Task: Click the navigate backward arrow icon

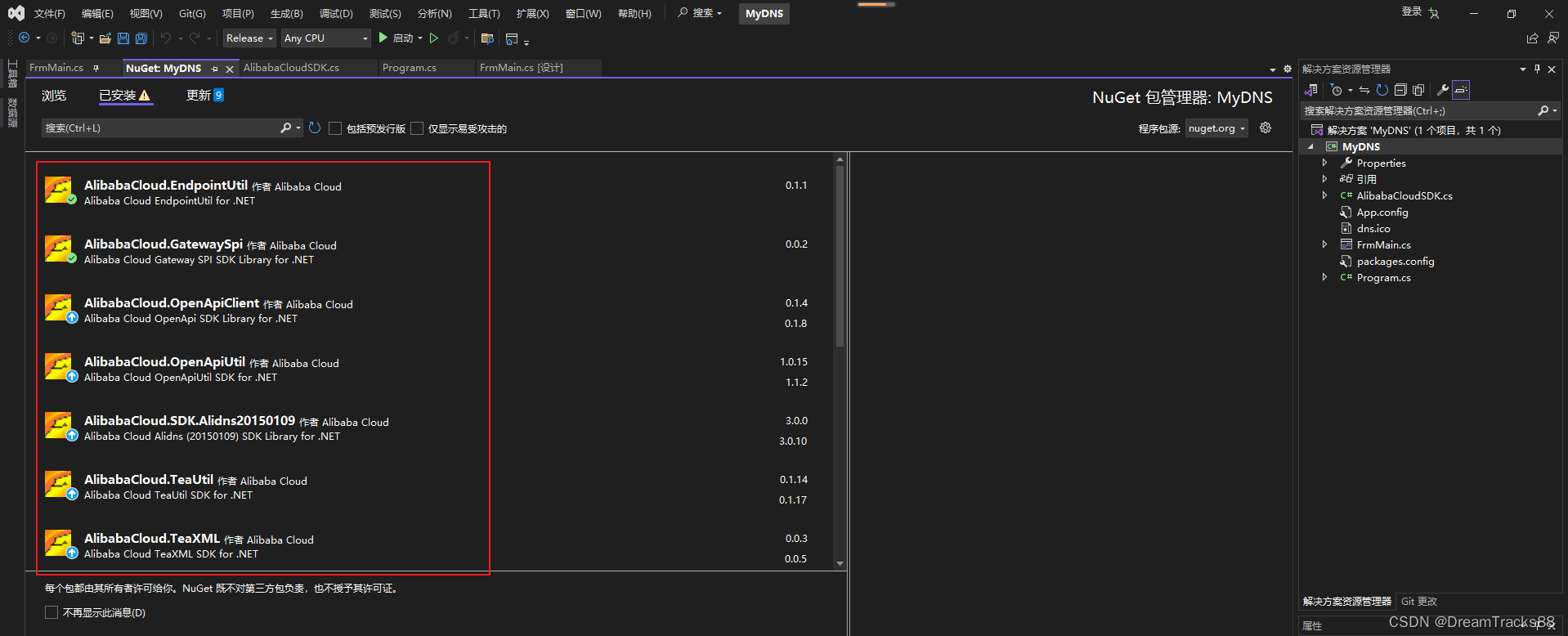Action: 24,38
